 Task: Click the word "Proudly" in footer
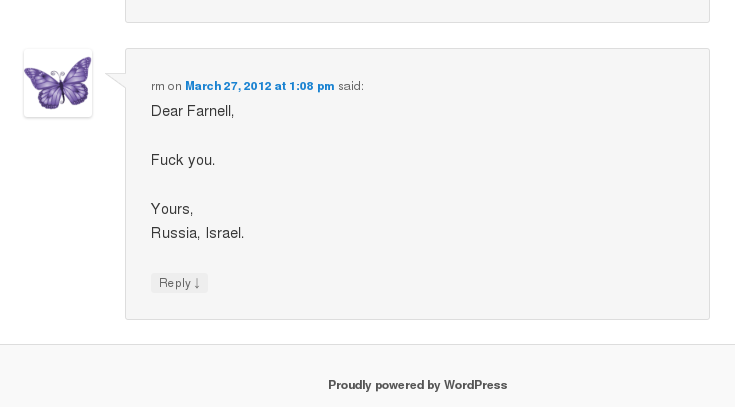point(349,385)
